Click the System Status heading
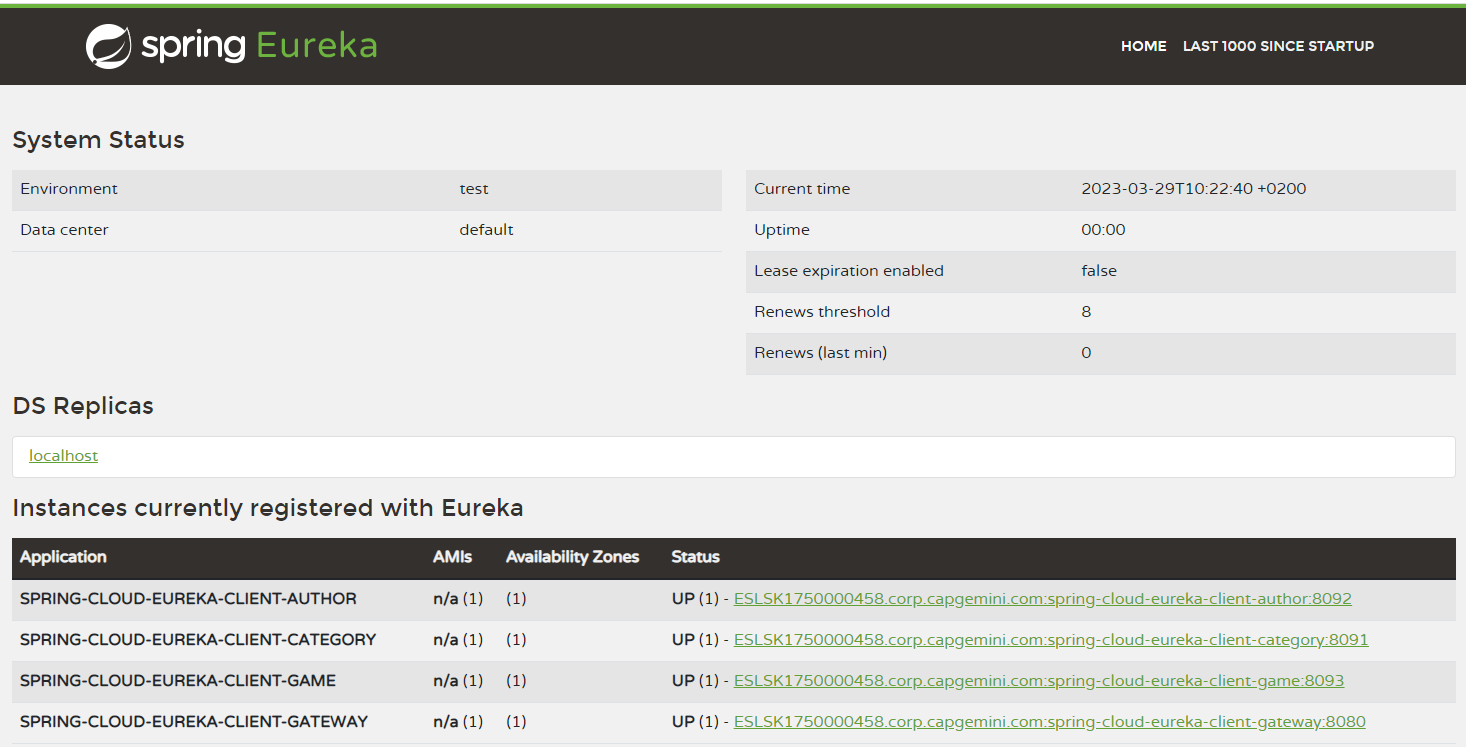The image size is (1466, 747). click(x=98, y=140)
